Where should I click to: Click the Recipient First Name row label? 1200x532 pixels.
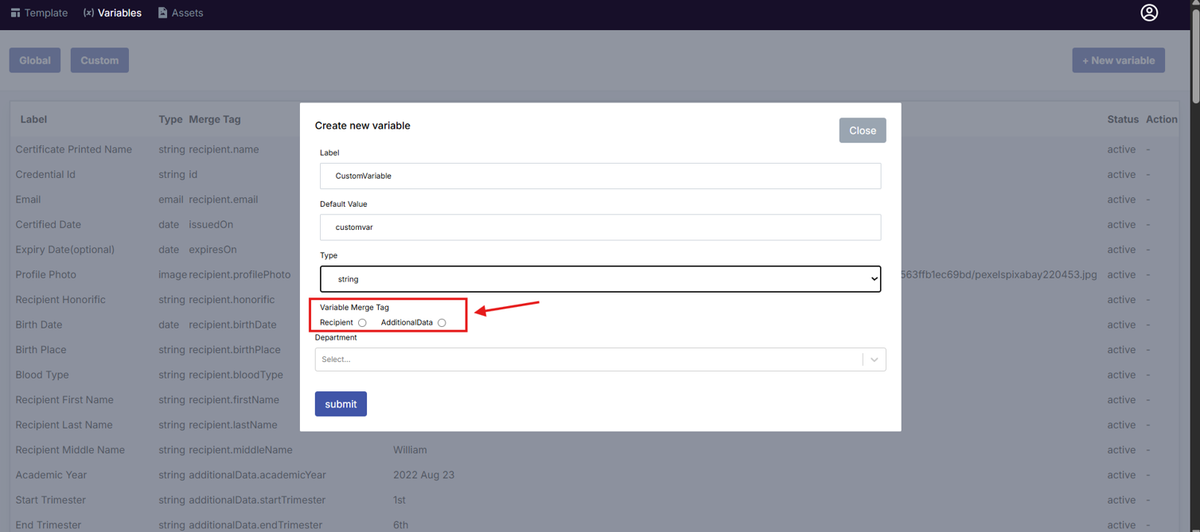point(64,399)
